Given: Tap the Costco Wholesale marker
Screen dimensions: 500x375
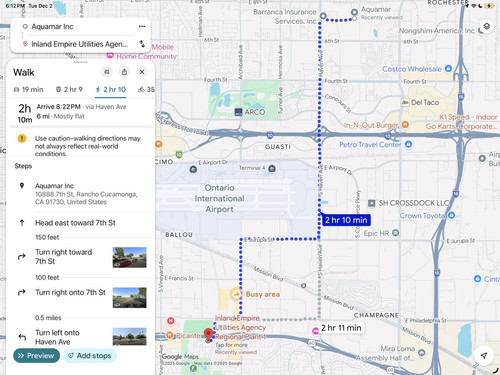Looking at the screenshot, I should click(448, 69).
